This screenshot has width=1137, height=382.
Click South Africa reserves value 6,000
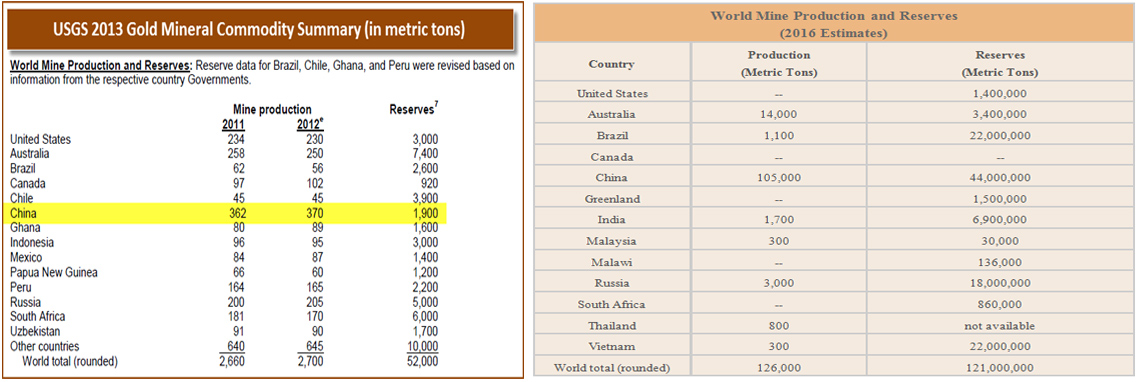coord(424,317)
